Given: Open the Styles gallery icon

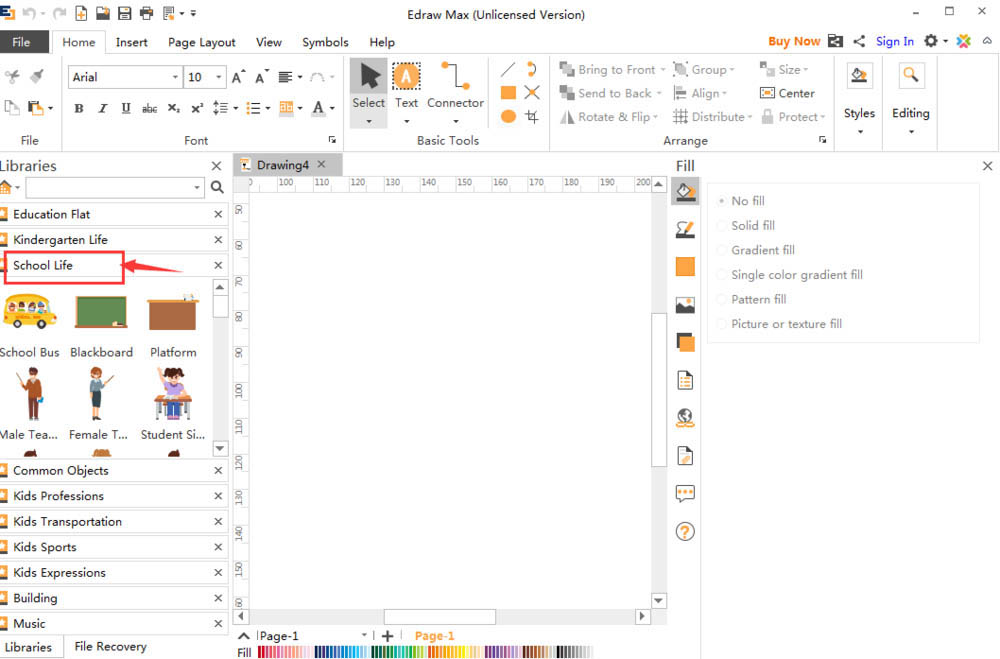Looking at the screenshot, I should (858, 76).
